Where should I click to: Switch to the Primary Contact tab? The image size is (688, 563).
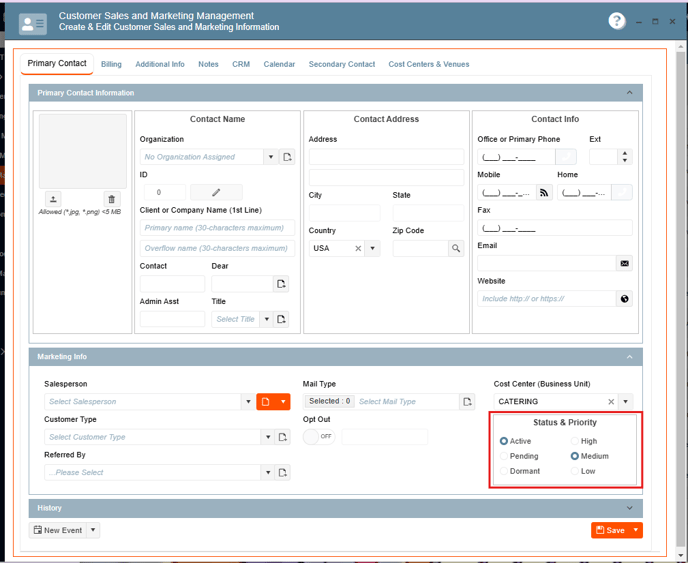coord(57,64)
